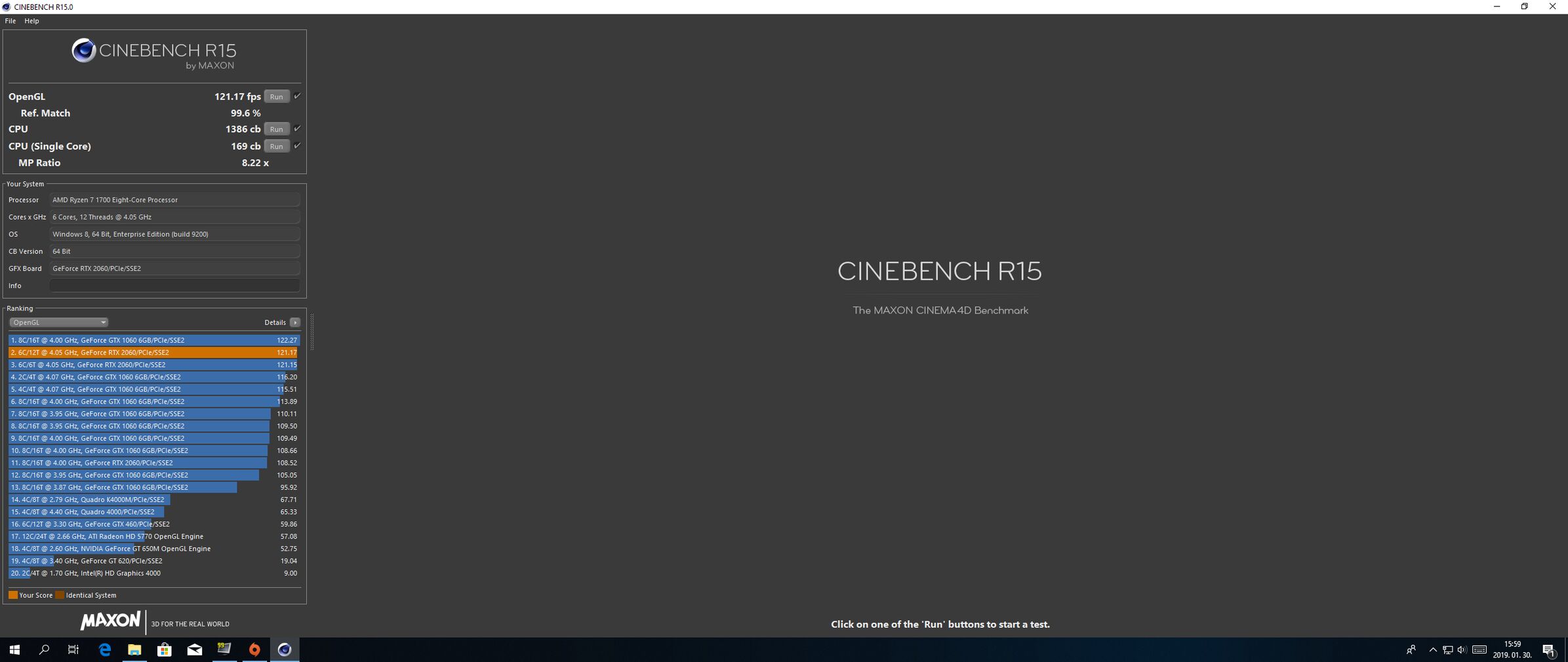Image resolution: width=1568 pixels, height=662 pixels.
Task: Select ranking row 3 6C/6T scoring 121.15
Action: (x=154, y=365)
